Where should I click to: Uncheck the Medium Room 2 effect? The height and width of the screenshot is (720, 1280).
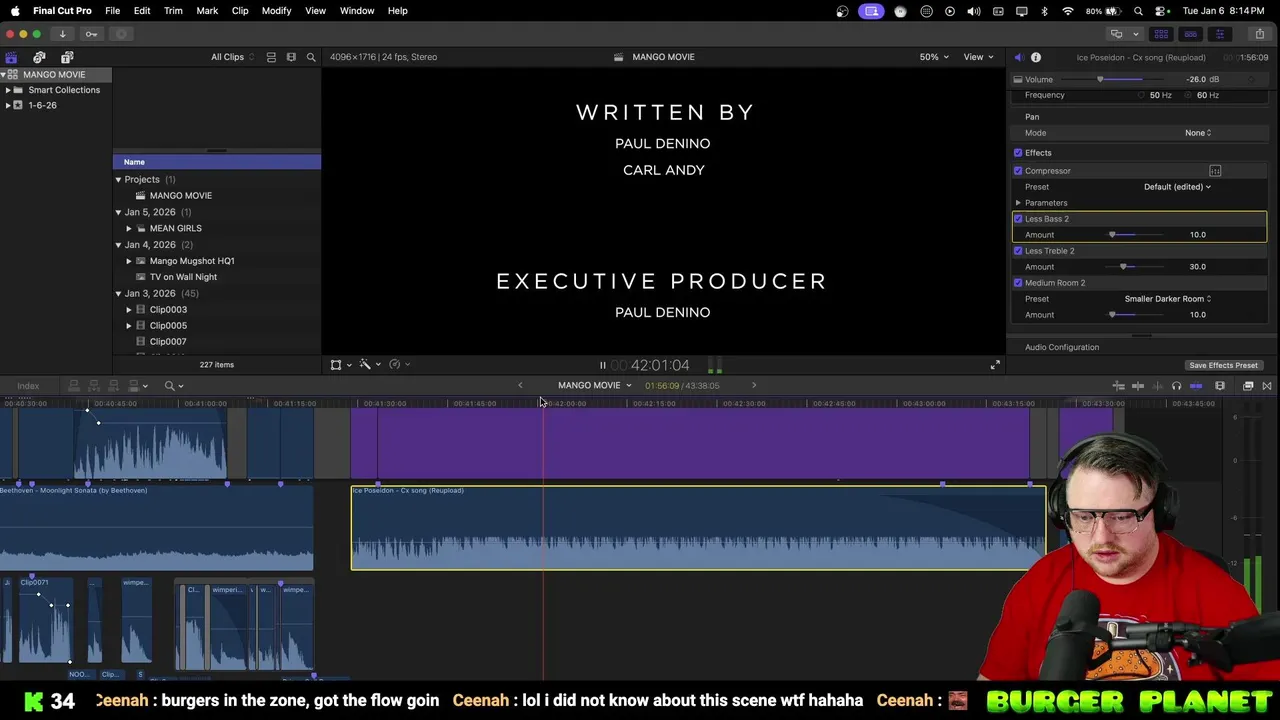point(1018,283)
